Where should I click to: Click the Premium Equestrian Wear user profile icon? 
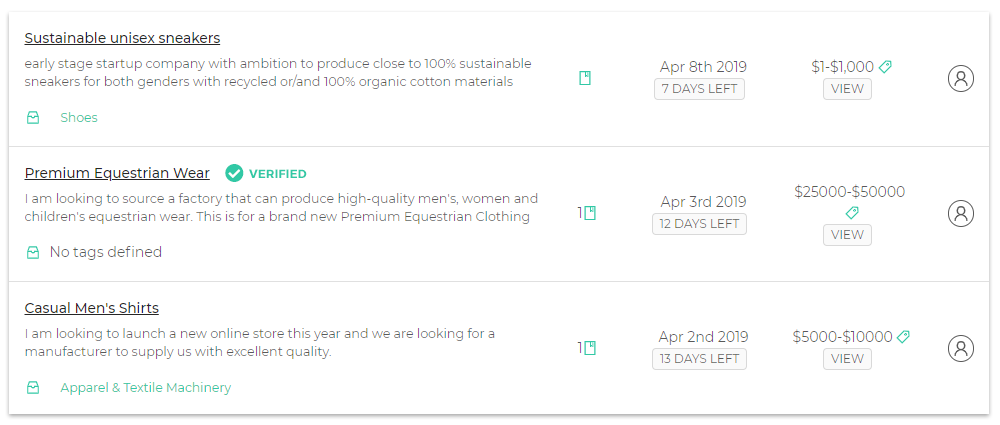(x=960, y=213)
